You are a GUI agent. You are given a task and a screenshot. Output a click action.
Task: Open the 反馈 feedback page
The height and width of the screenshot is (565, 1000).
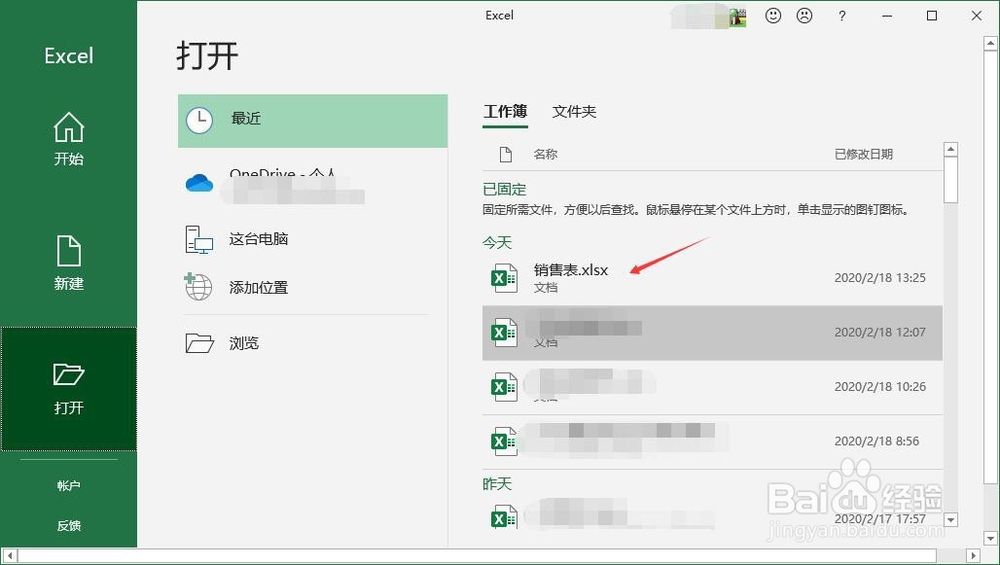point(68,525)
